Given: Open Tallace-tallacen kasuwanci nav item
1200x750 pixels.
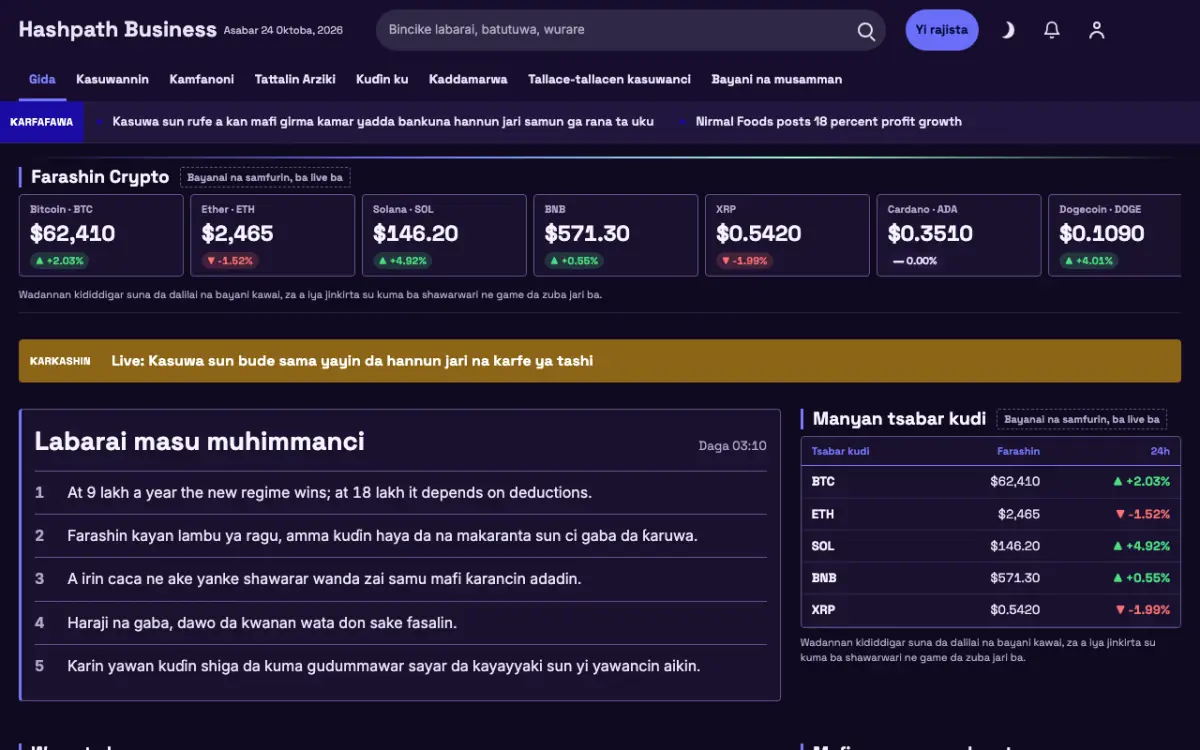Looking at the screenshot, I should coord(609,79).
